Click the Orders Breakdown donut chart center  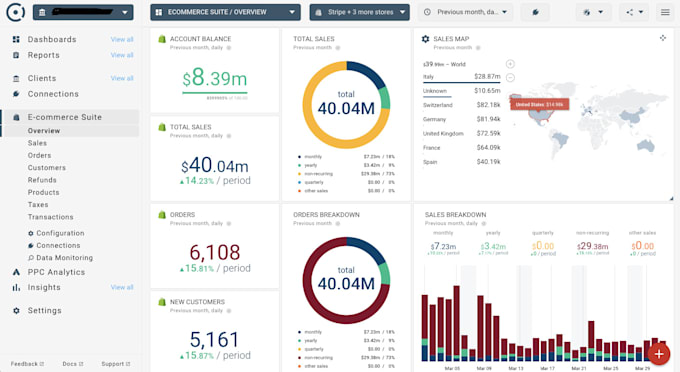pyautogui.click(x=346, y=280)
